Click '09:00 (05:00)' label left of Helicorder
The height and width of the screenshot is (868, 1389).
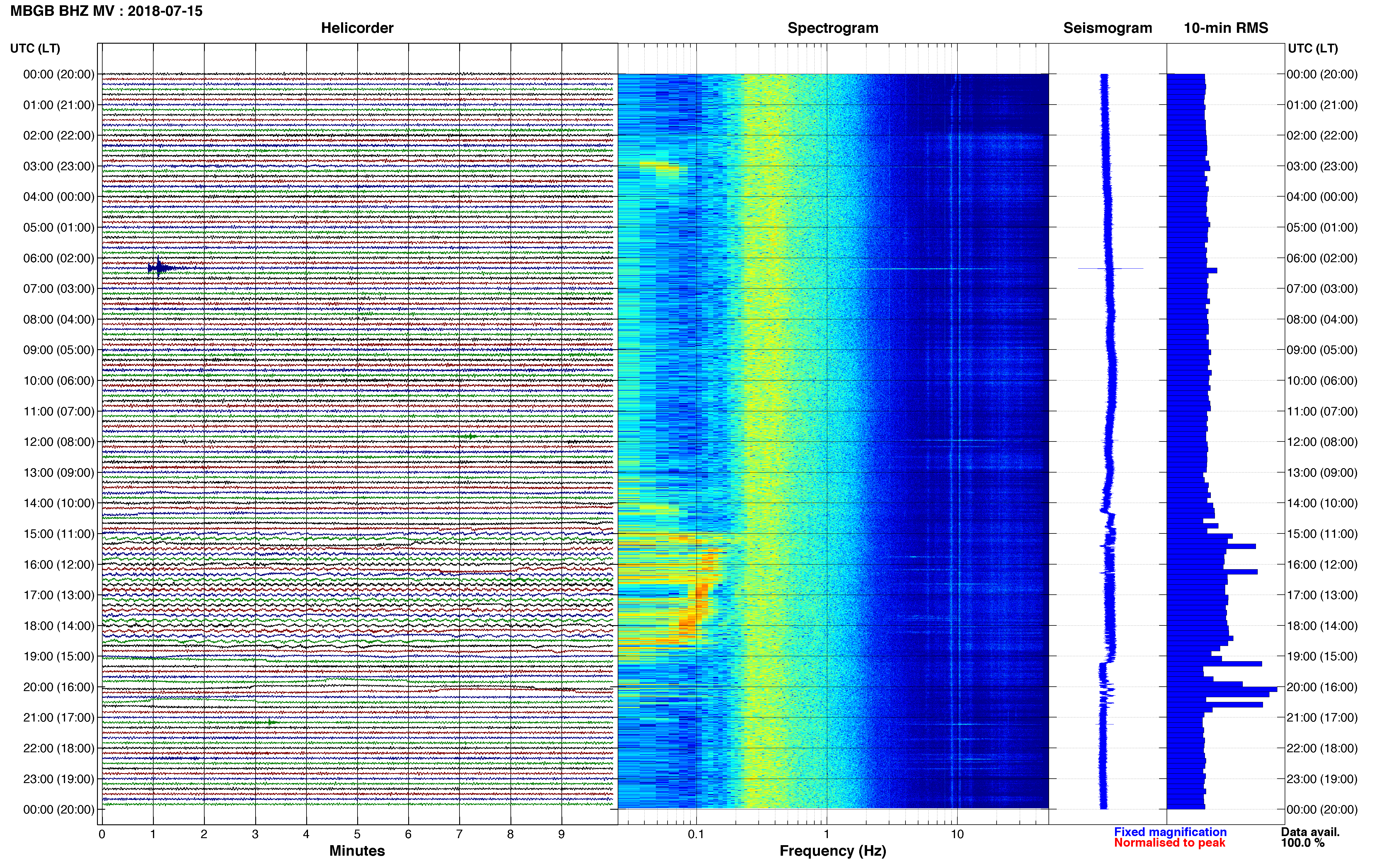pyautogui.click(x=59, y=350)
